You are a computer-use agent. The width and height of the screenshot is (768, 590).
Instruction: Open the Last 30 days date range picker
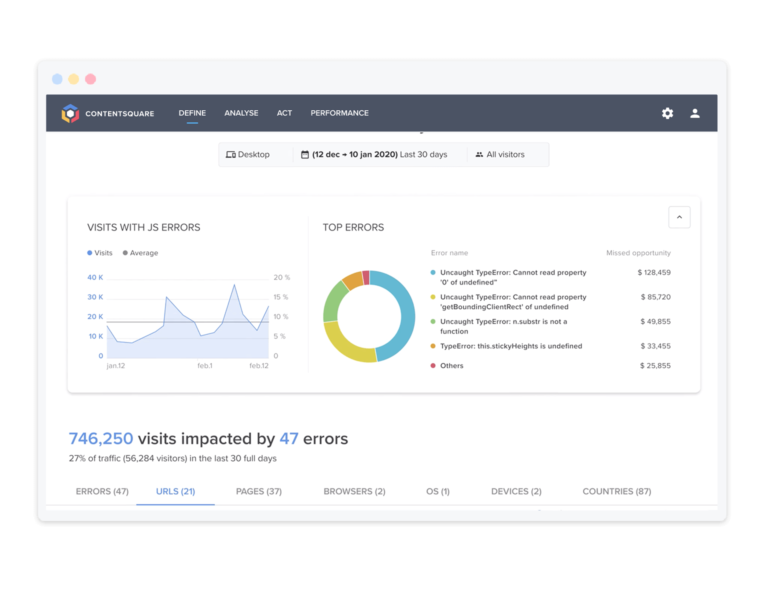point(380,155)
